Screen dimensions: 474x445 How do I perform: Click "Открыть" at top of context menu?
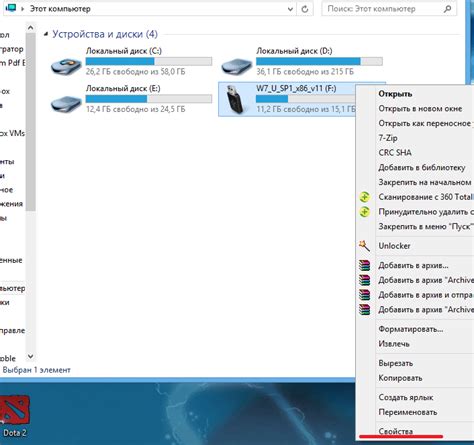point(395,94)
